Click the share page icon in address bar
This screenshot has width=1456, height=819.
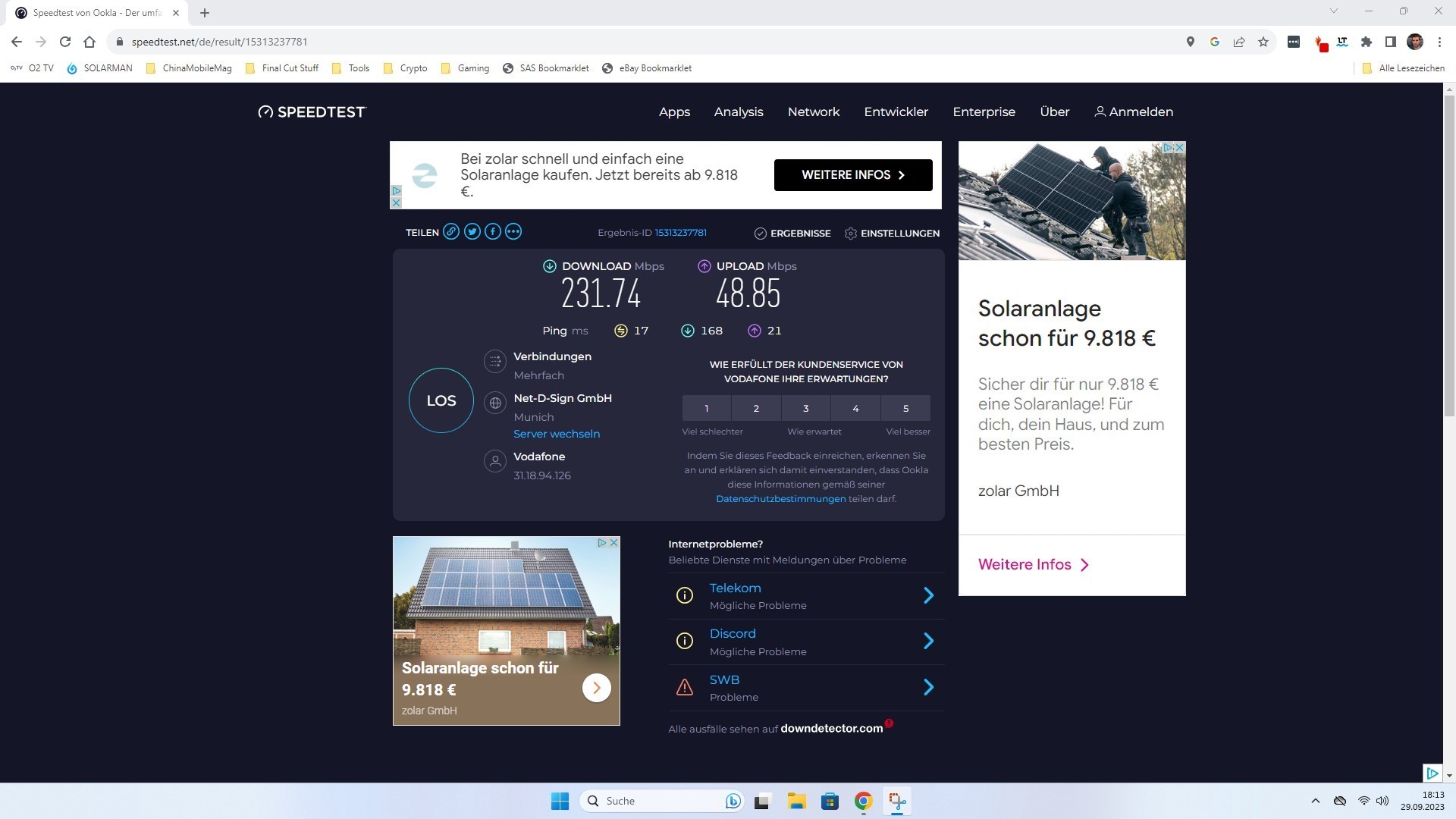click(x=1239, y=42)
